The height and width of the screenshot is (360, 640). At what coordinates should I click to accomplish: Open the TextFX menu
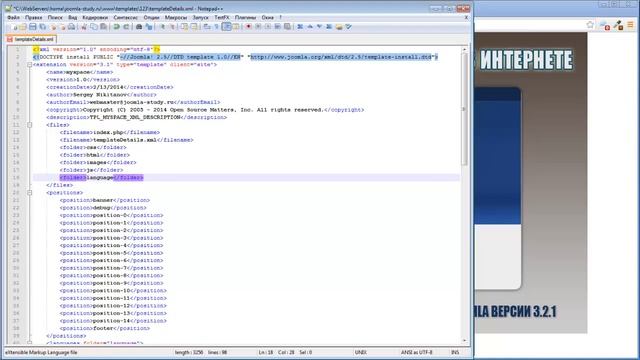(x=222, y=18)
